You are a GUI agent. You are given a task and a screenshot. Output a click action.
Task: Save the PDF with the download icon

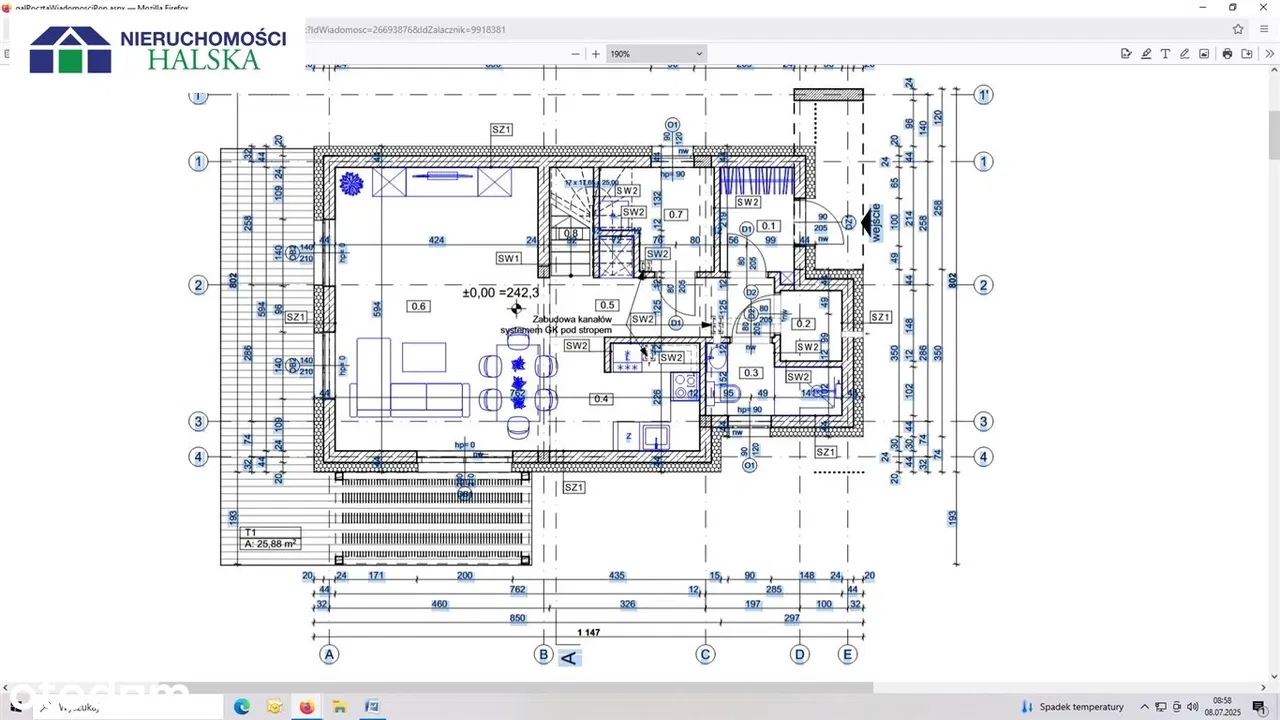[x=1245, y=54]
